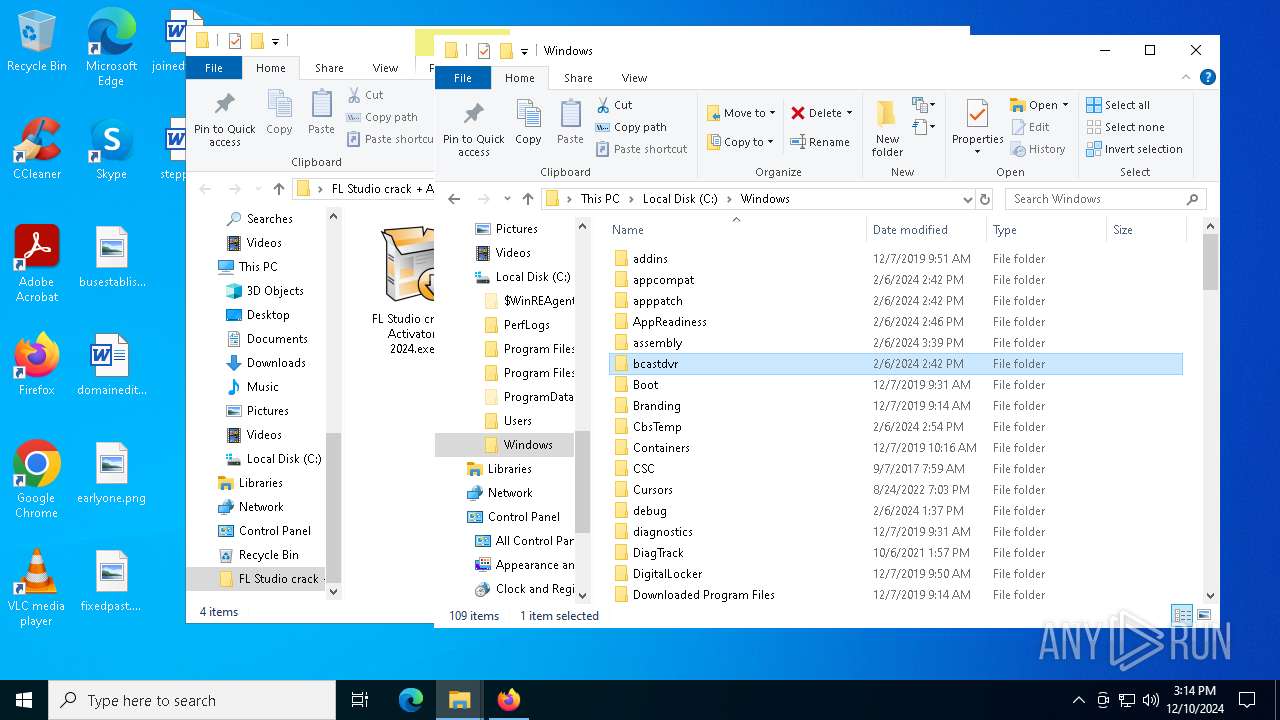Click the volume icon in system tray
Screen dimensions: 1280x720
coord(1151,700)
